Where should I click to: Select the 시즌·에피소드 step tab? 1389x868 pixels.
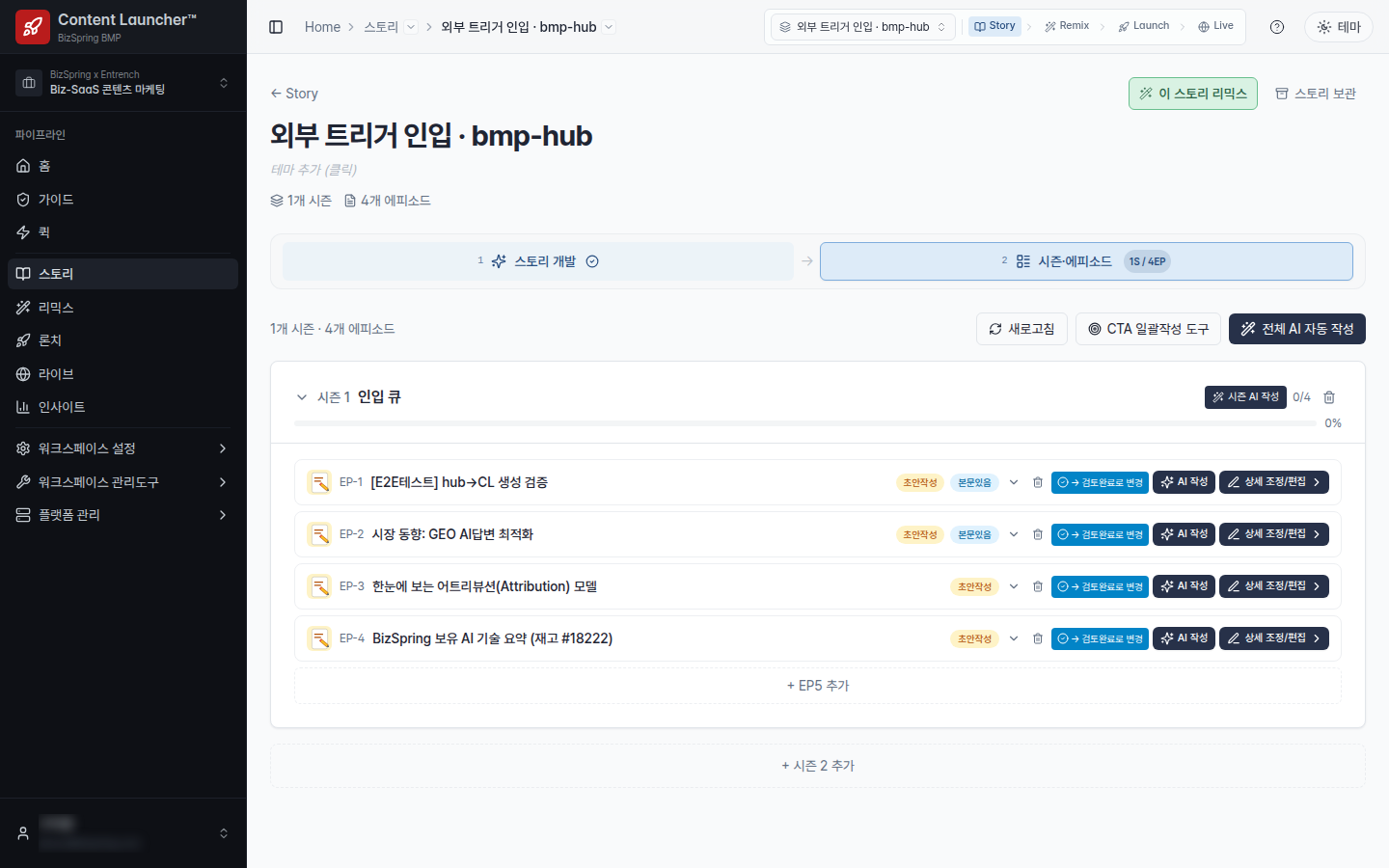pyautogui.click(x=1086, y=261)
